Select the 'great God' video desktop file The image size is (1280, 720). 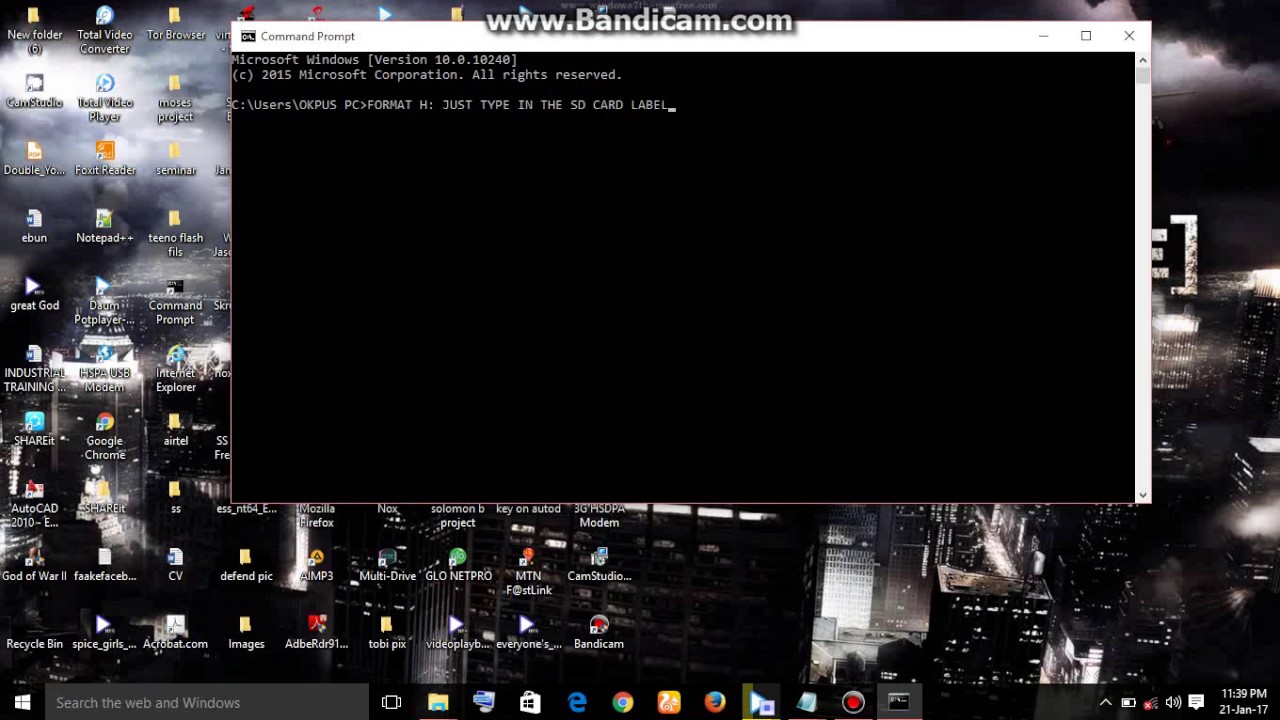click(35, 295)
